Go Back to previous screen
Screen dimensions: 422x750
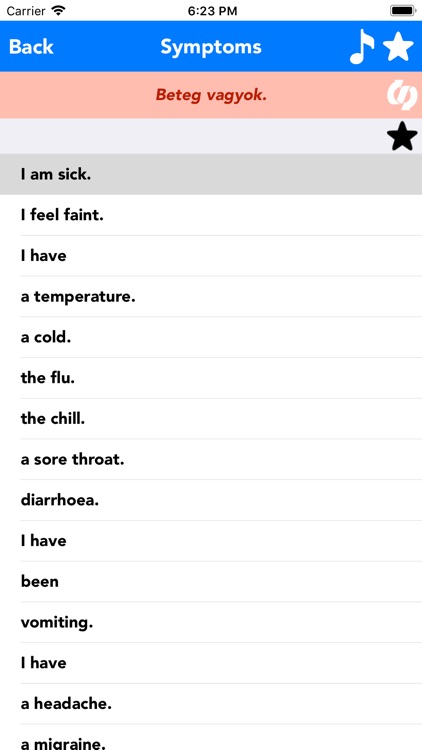tap(31, 47)
